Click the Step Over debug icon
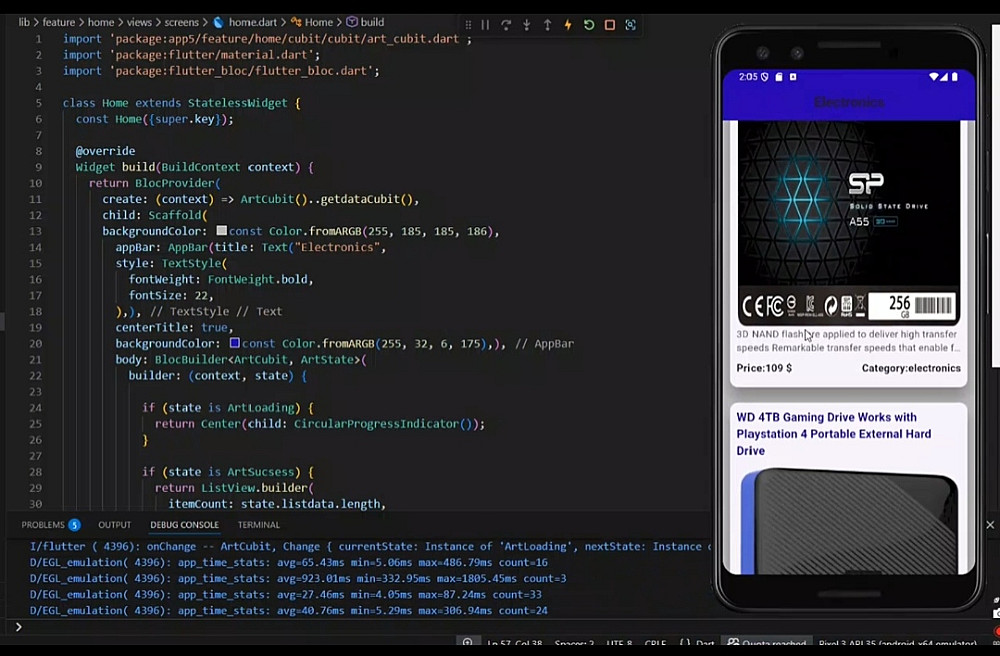 [506, 25]
